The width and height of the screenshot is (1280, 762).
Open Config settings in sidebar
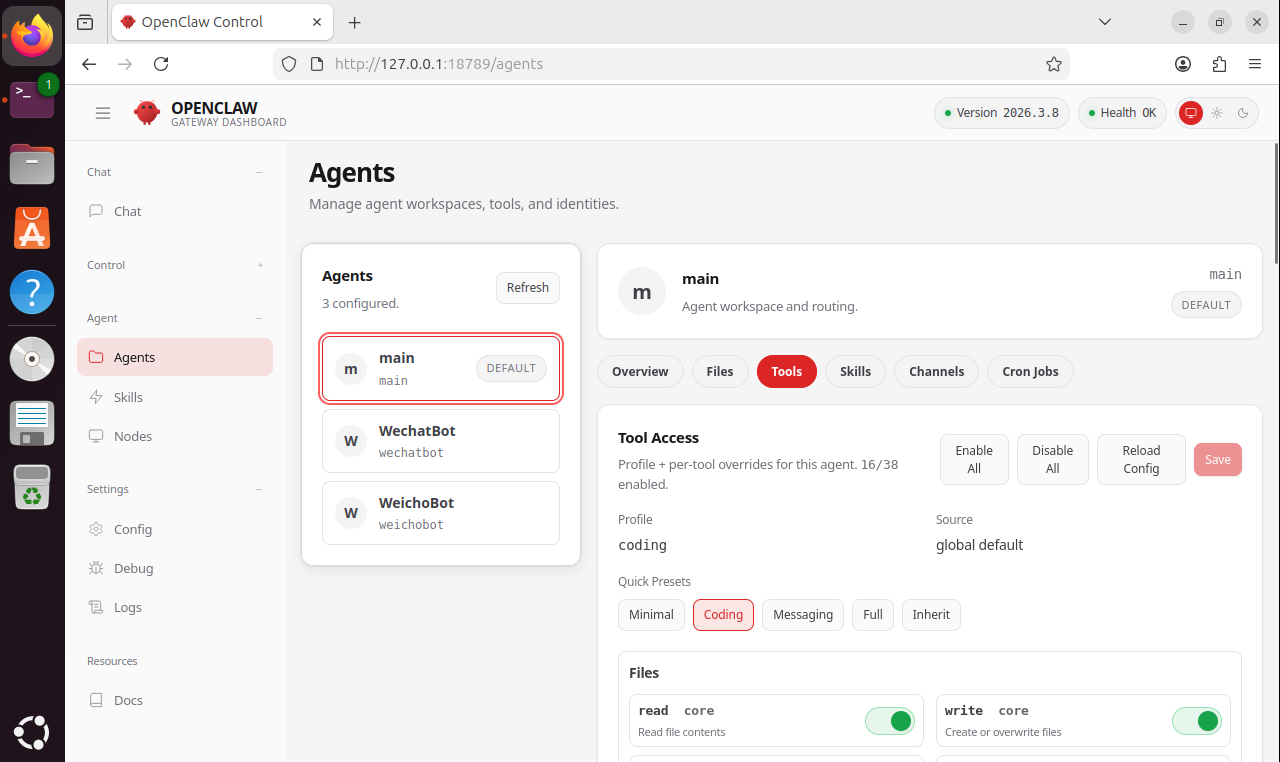coord(175,529)
